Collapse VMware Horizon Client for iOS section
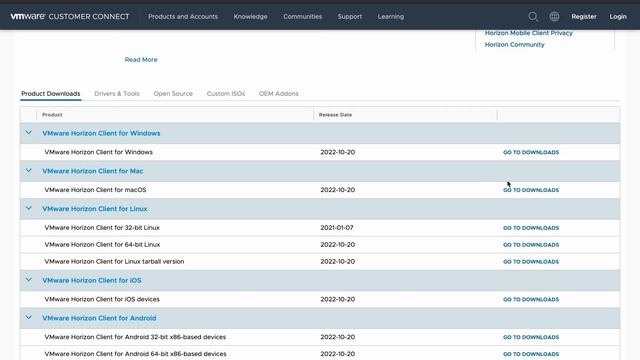The image size is (640, 360). coord(29,280)
